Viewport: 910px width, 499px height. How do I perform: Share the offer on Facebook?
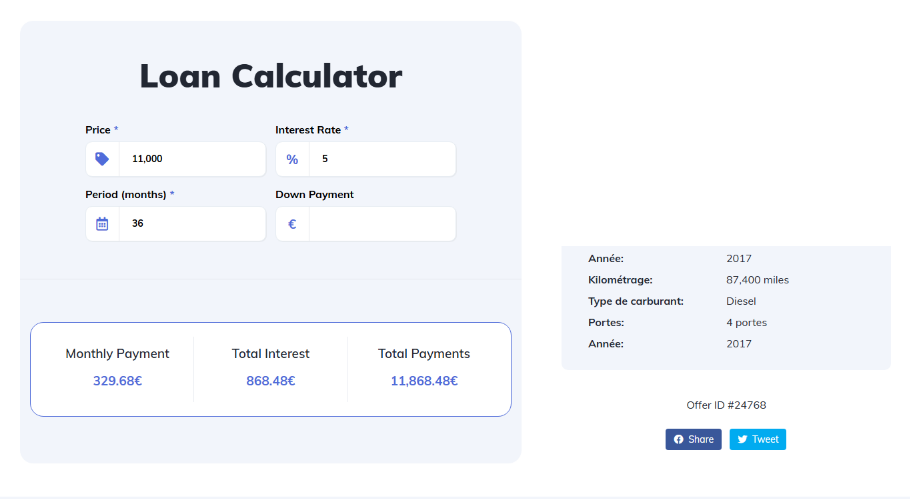point(694,440)
